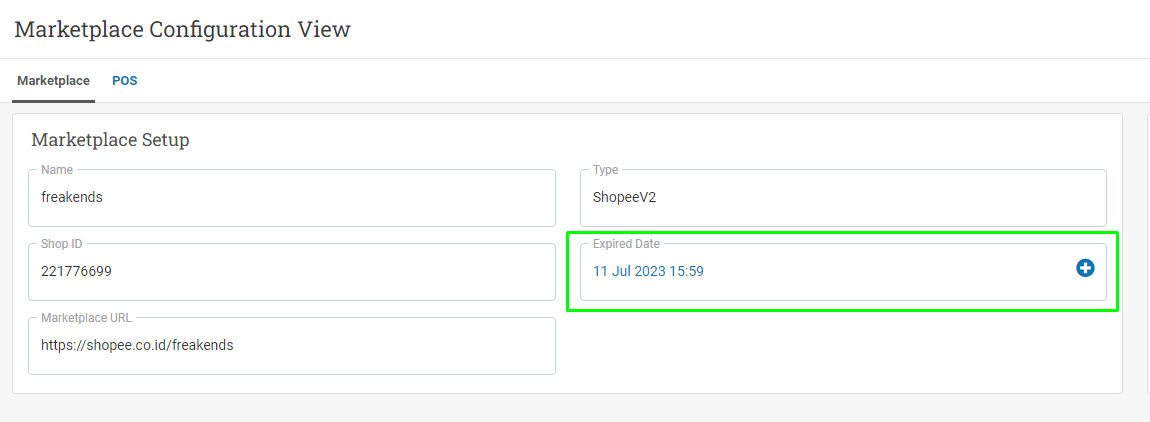Select the Marketplace tab
1150x422 pixels.
click(x=54, y=81)
